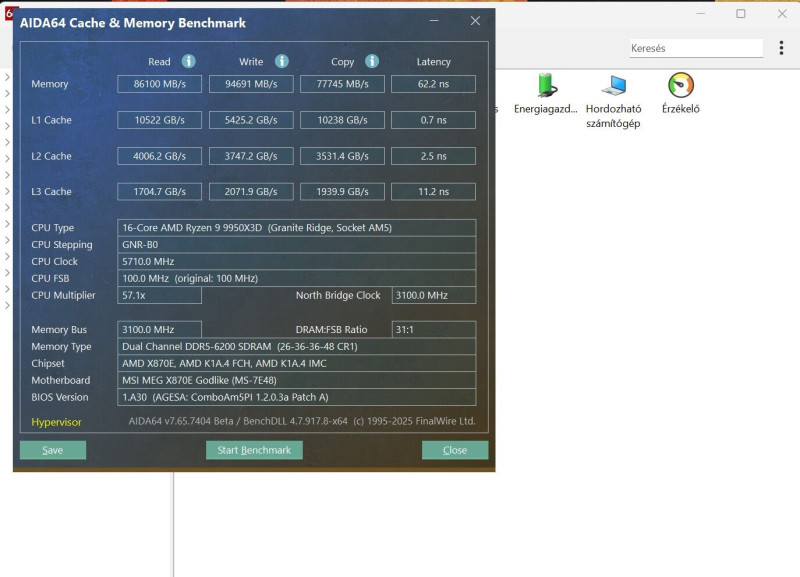Viewport: 800px width, 577px height.
Task: Click the dialog title AIDA64 Cache & Memory Benchmark
Action: [x=133, y=23]
